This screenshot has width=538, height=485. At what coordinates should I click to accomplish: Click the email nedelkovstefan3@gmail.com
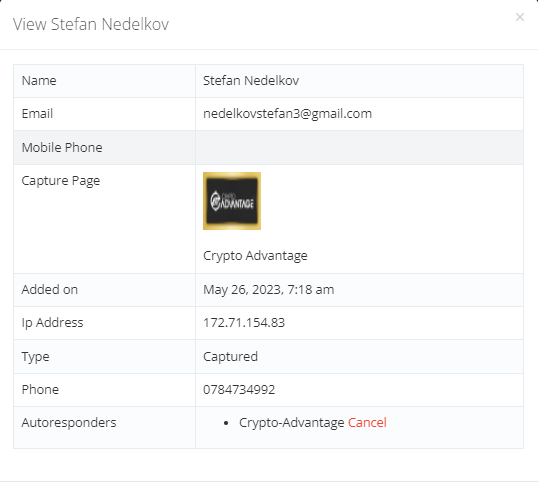click(288, 114)
